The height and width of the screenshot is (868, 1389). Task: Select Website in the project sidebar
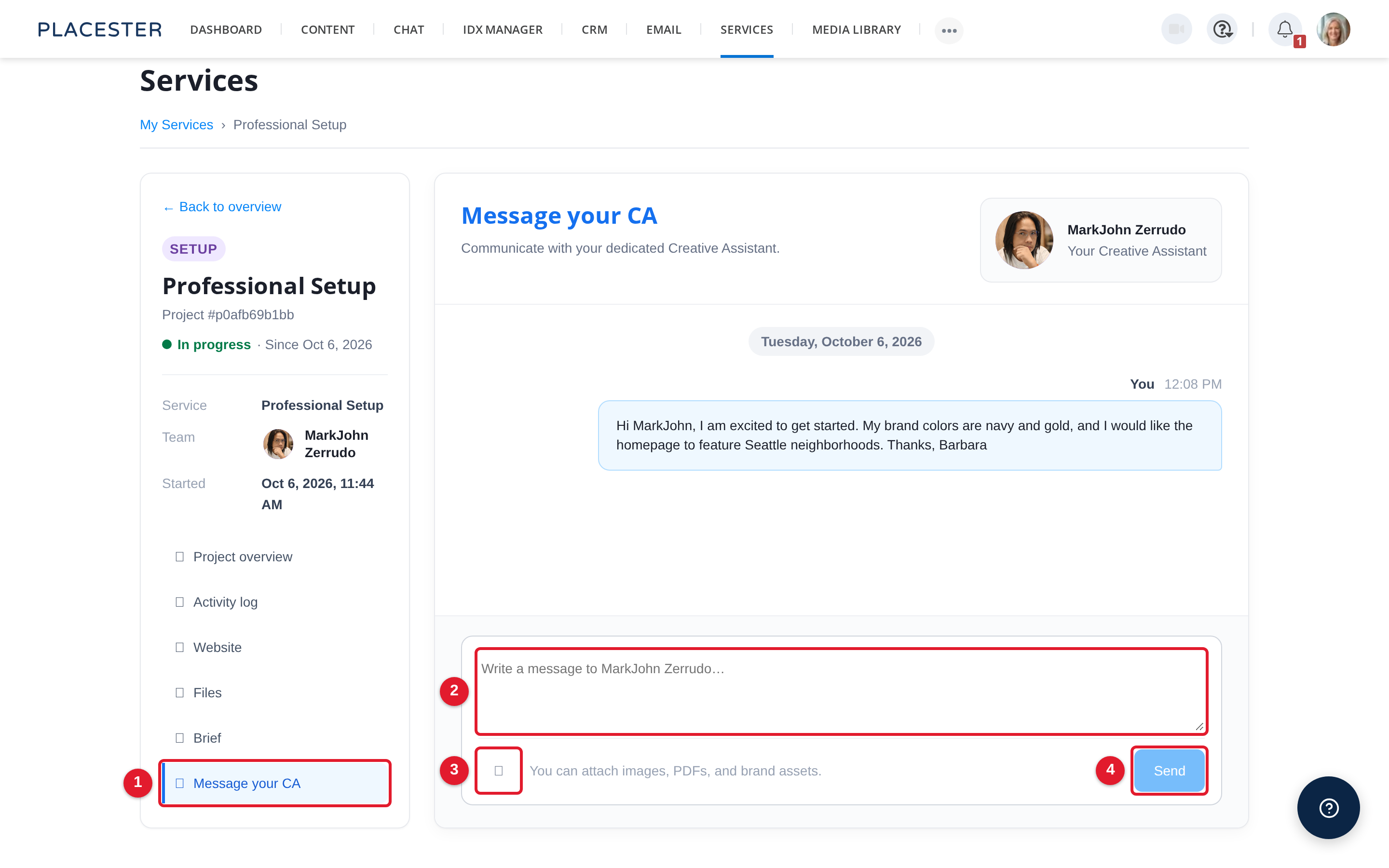coord(274,648)
